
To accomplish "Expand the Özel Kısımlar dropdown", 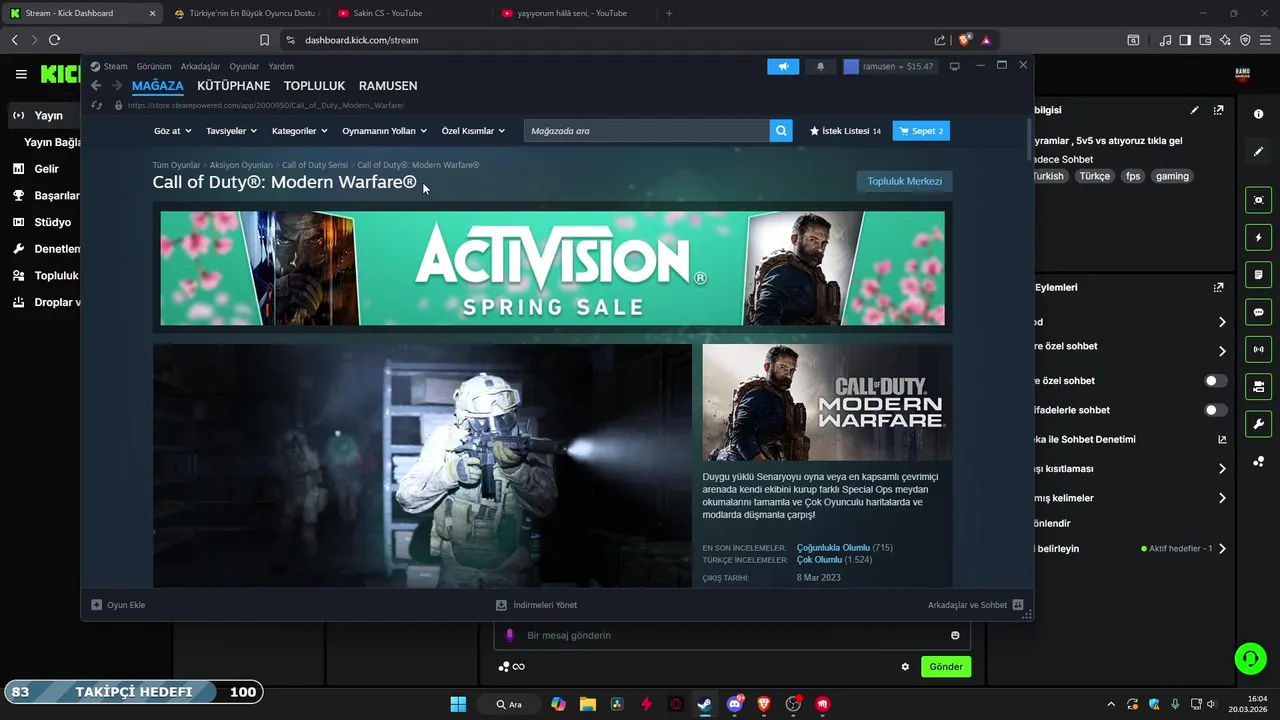I will click(x=473, y=131).
